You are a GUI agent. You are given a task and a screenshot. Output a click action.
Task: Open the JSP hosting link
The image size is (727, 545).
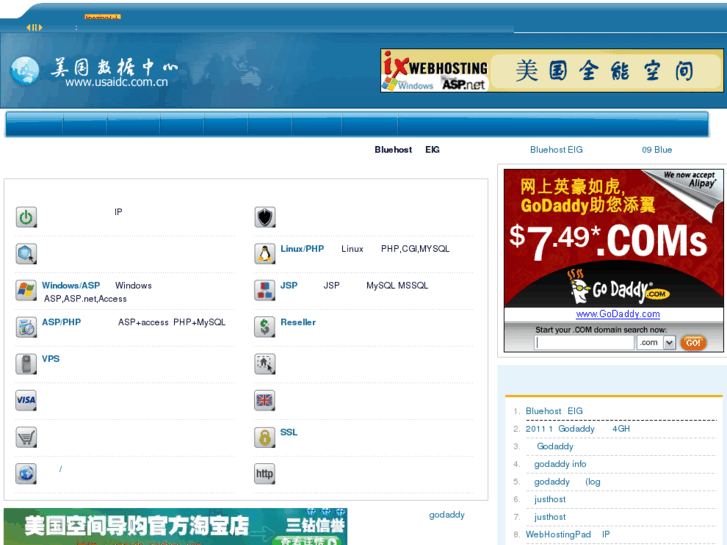pyautogui.click(x=288, y=285)
